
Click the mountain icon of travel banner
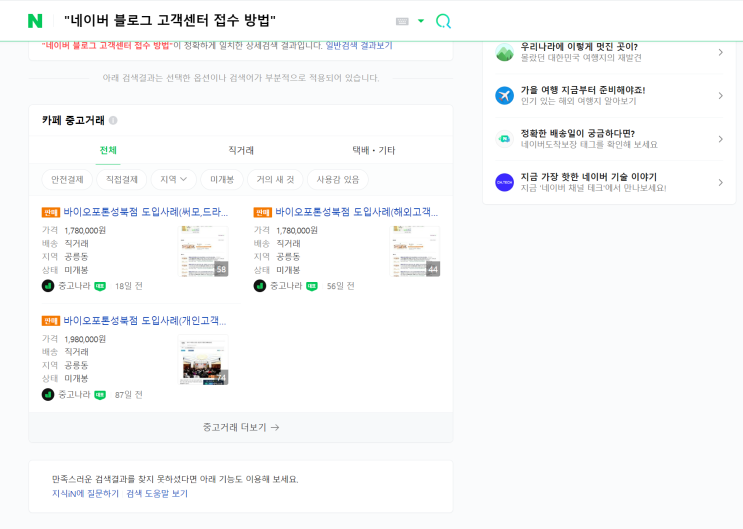505,52
